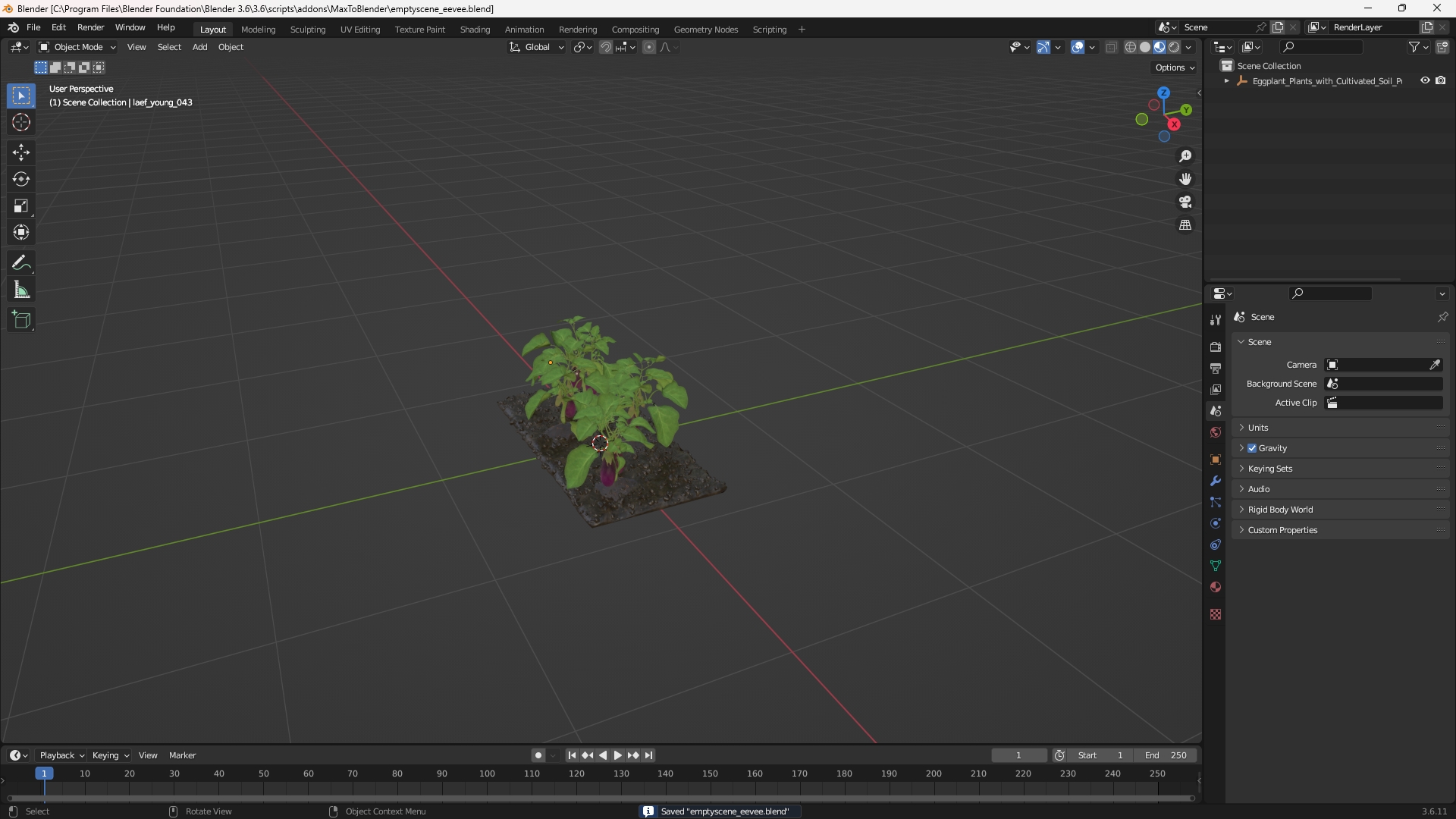Expand the Rigid Body World panel
Image resolution: width=1456 pixels, height=819 pixels.
click(1341, 510)
